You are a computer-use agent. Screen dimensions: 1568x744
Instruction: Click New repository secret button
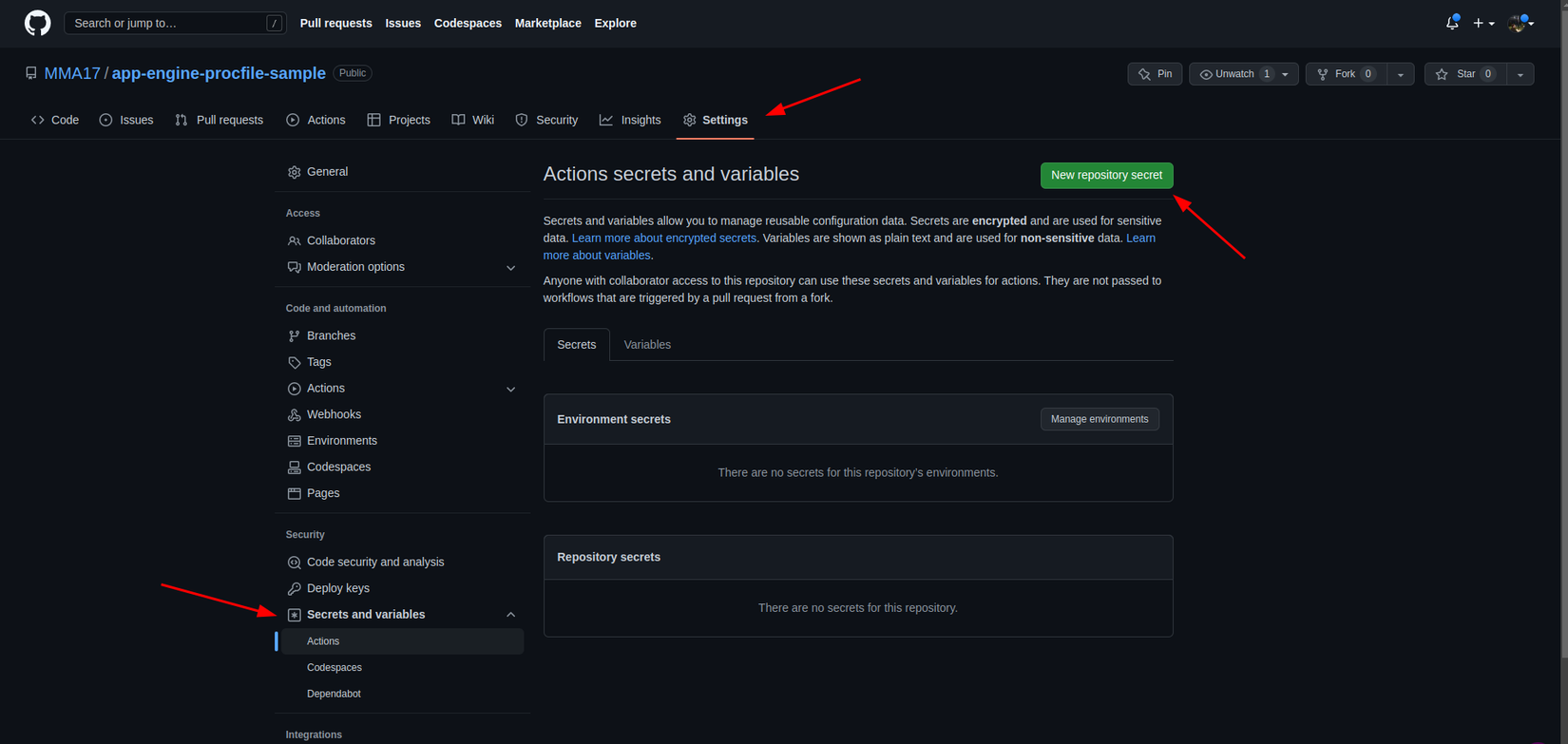tap(1106, 176)
